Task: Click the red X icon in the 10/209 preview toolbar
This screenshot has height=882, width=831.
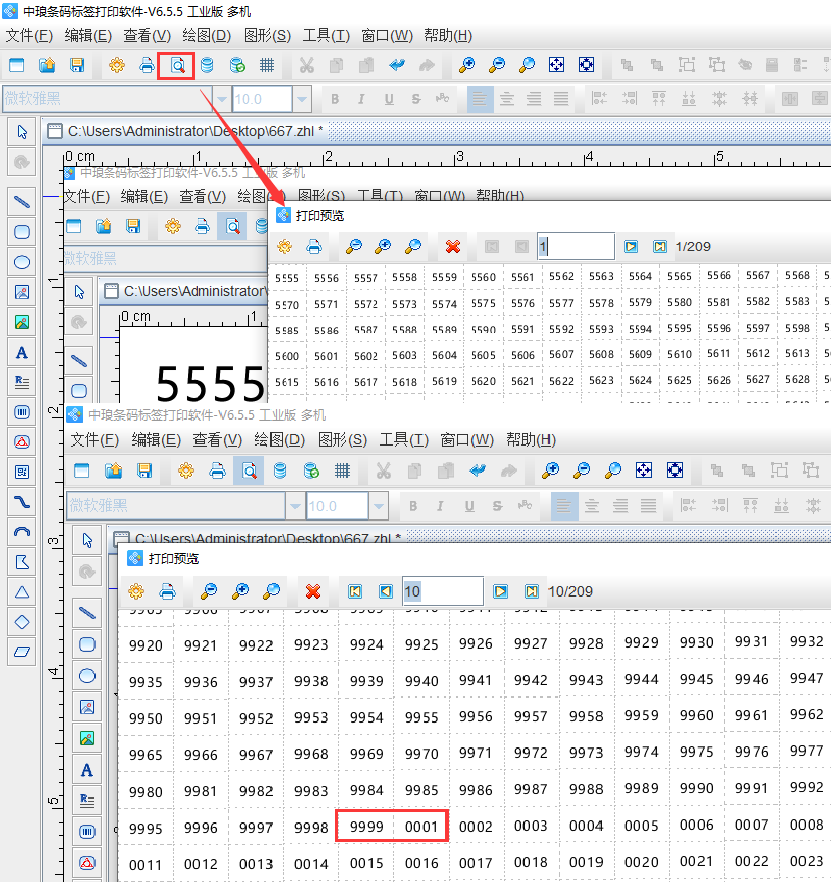Action: pos(313,592)
